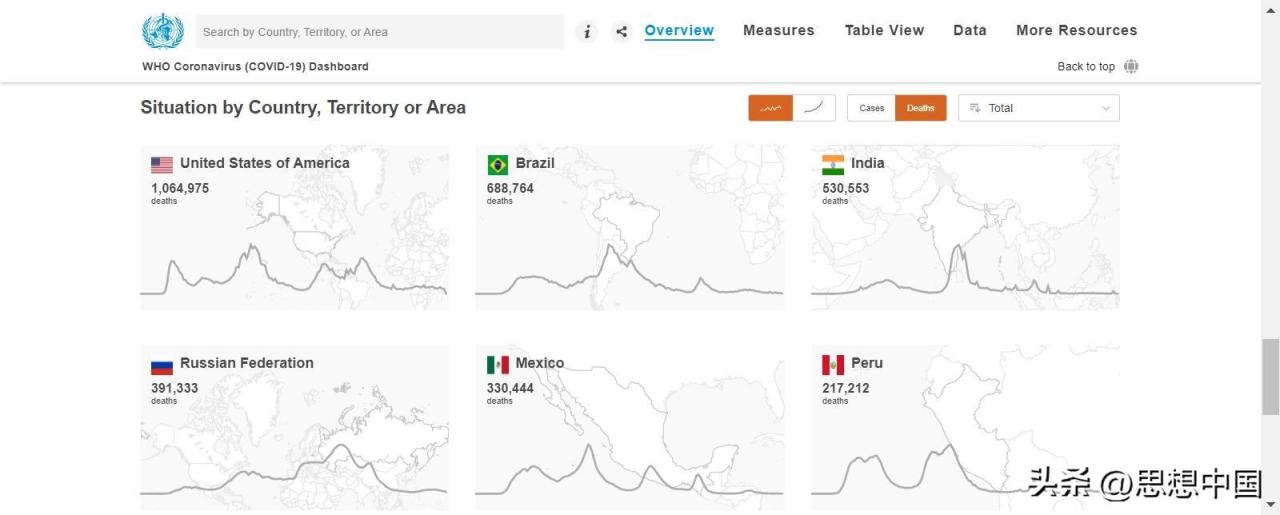Click the United States of America flag icon
This screenshot has height=515, width=1280.
(162, 165)
